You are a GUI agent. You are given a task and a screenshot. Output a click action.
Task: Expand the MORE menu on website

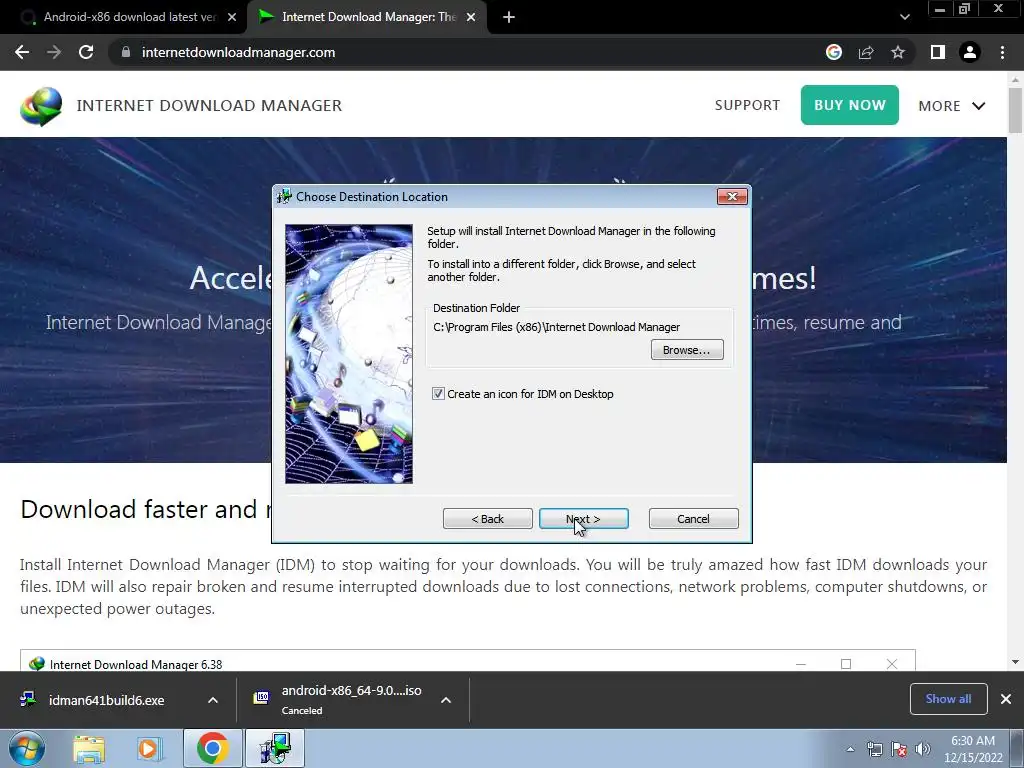(952, 106)
